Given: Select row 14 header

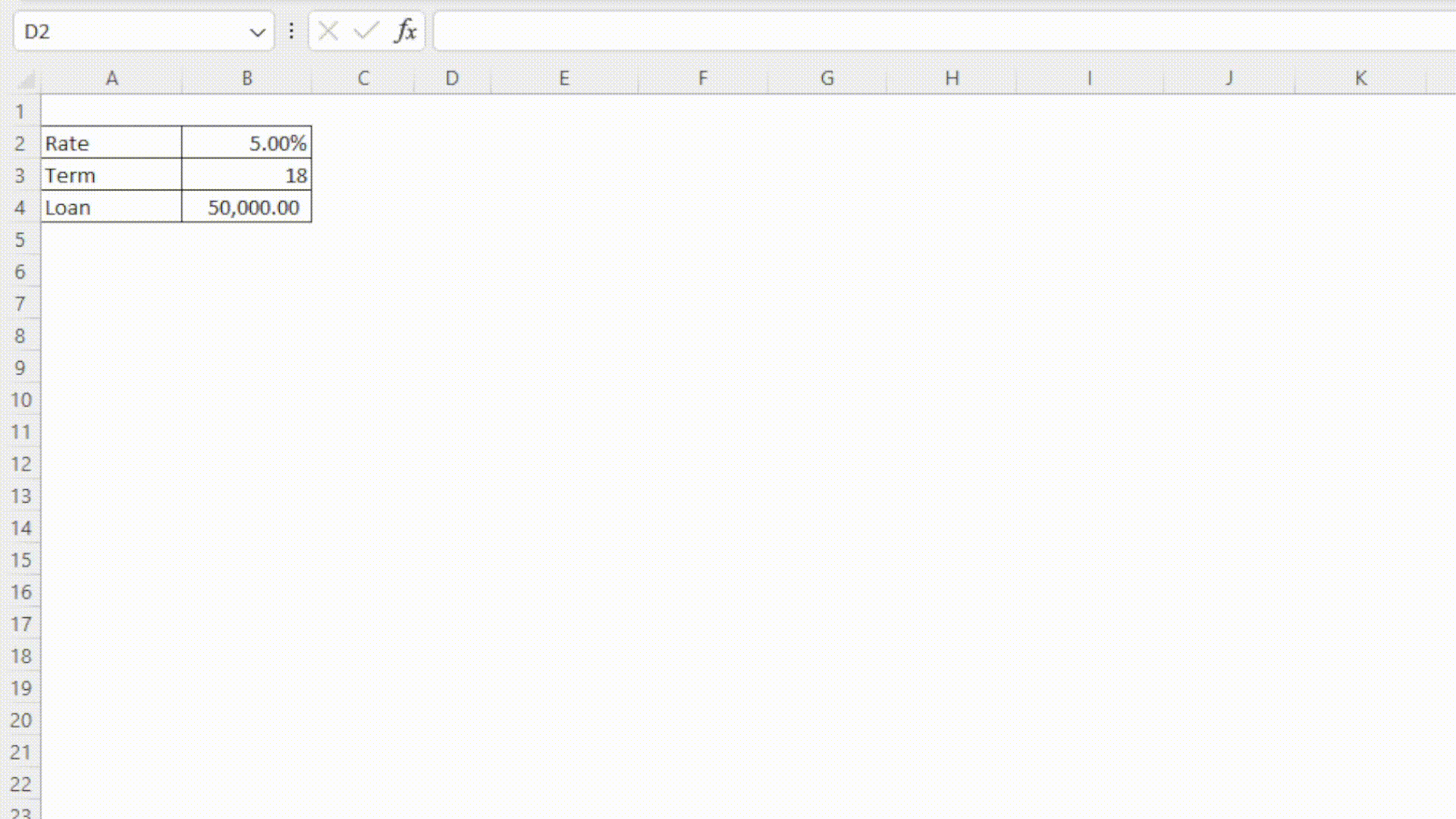Looking at the screenshot, I should pos(20,528).
